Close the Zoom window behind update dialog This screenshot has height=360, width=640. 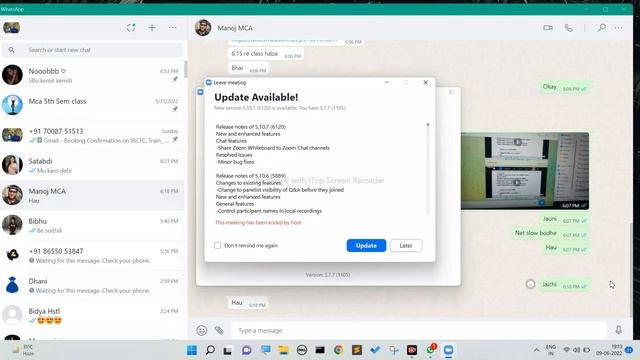pos(451,92)
